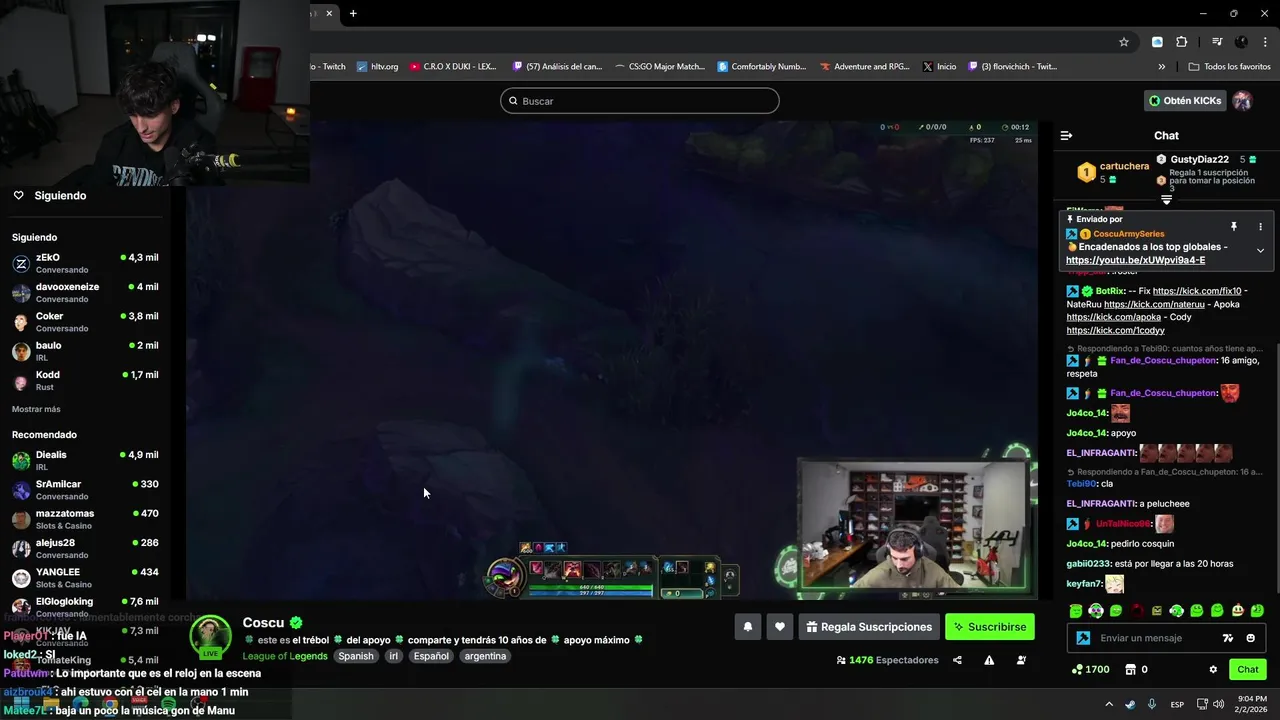The height and width of the screenshot is (720, 1280).
Task: Expand the gift leaderboard handle
Action: click(x=1166, y=200)
